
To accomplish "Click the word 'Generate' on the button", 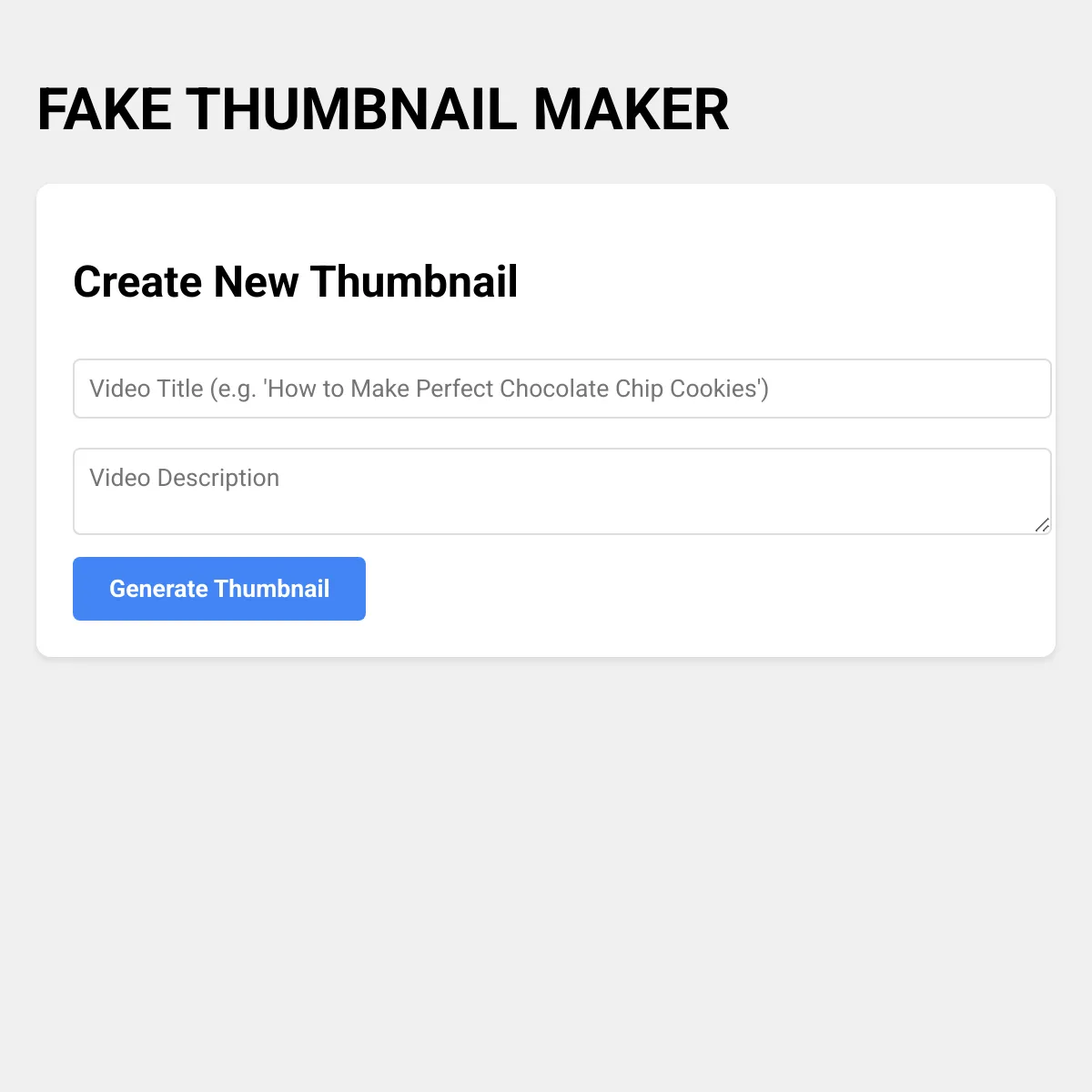I will (158, 589).
